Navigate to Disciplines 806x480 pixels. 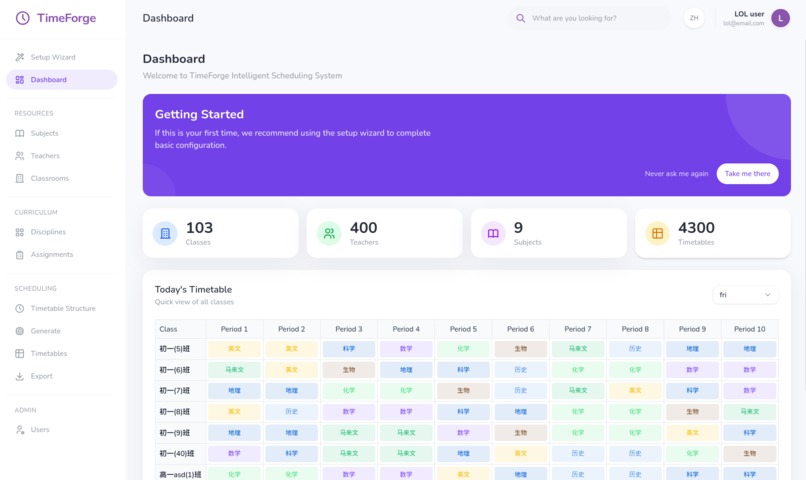pos(62,232)
